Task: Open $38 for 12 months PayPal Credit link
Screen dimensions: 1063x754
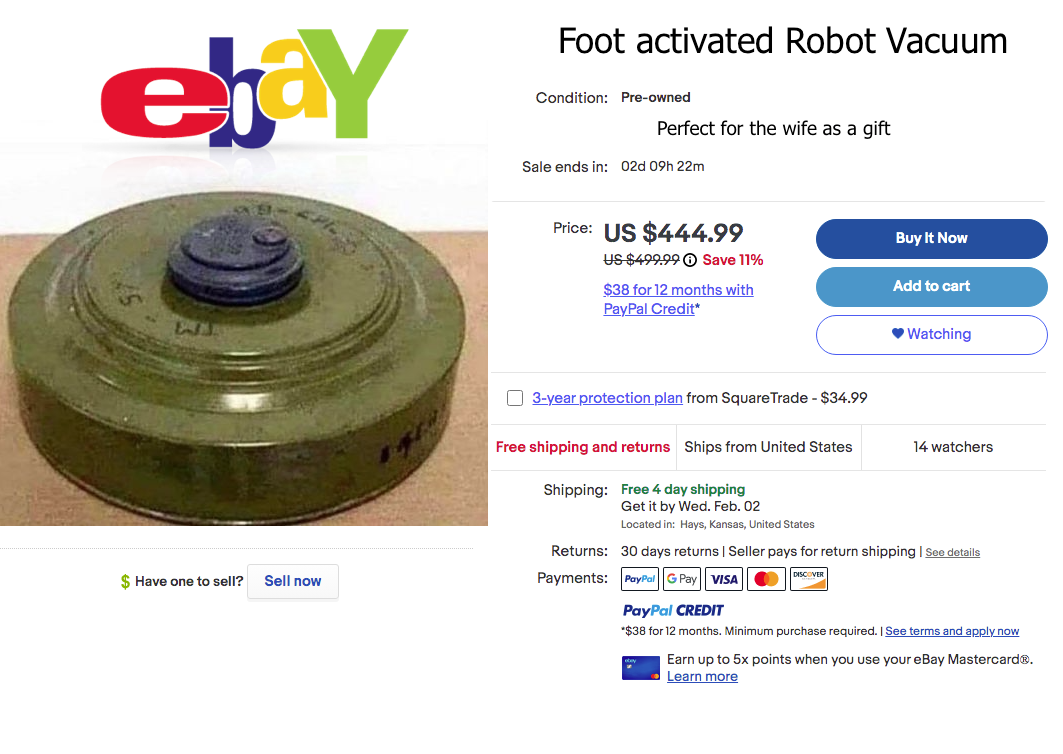Action: click(x=677, y=299)
